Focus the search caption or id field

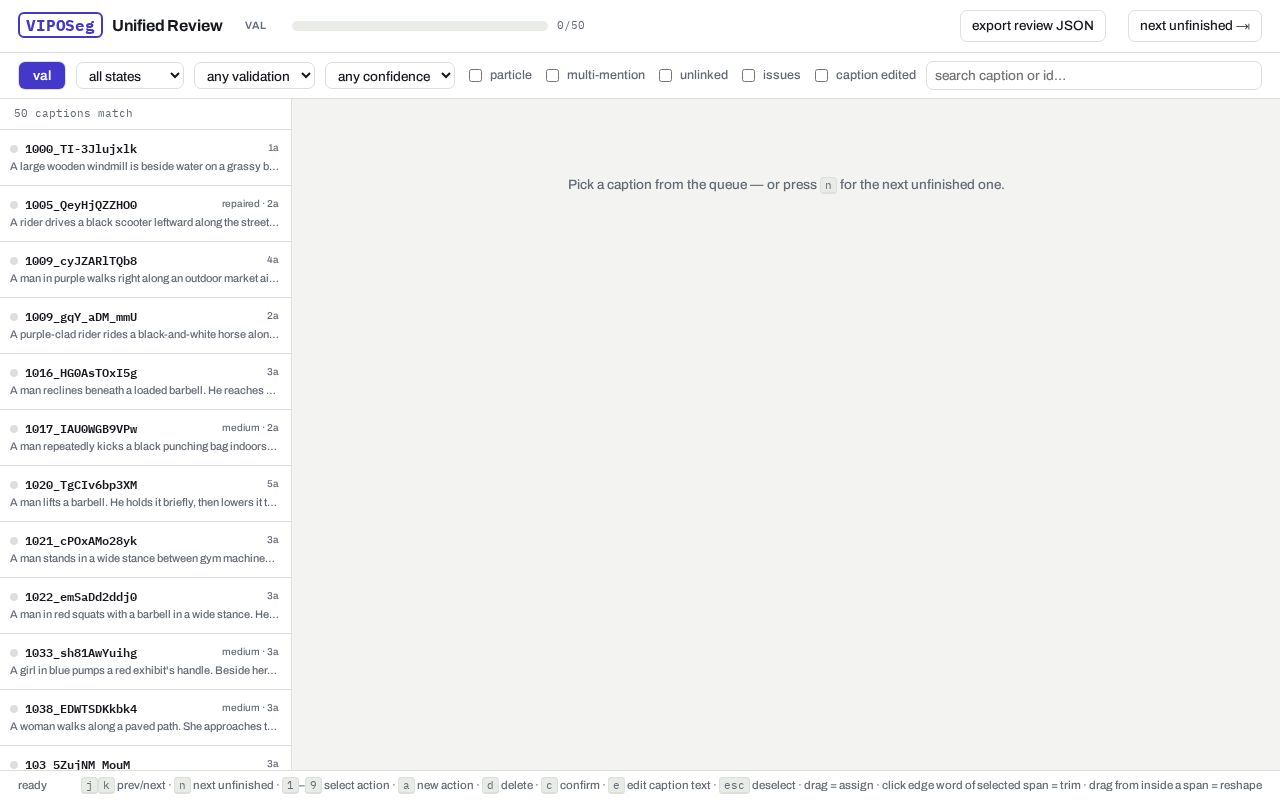coord(1094,75)
